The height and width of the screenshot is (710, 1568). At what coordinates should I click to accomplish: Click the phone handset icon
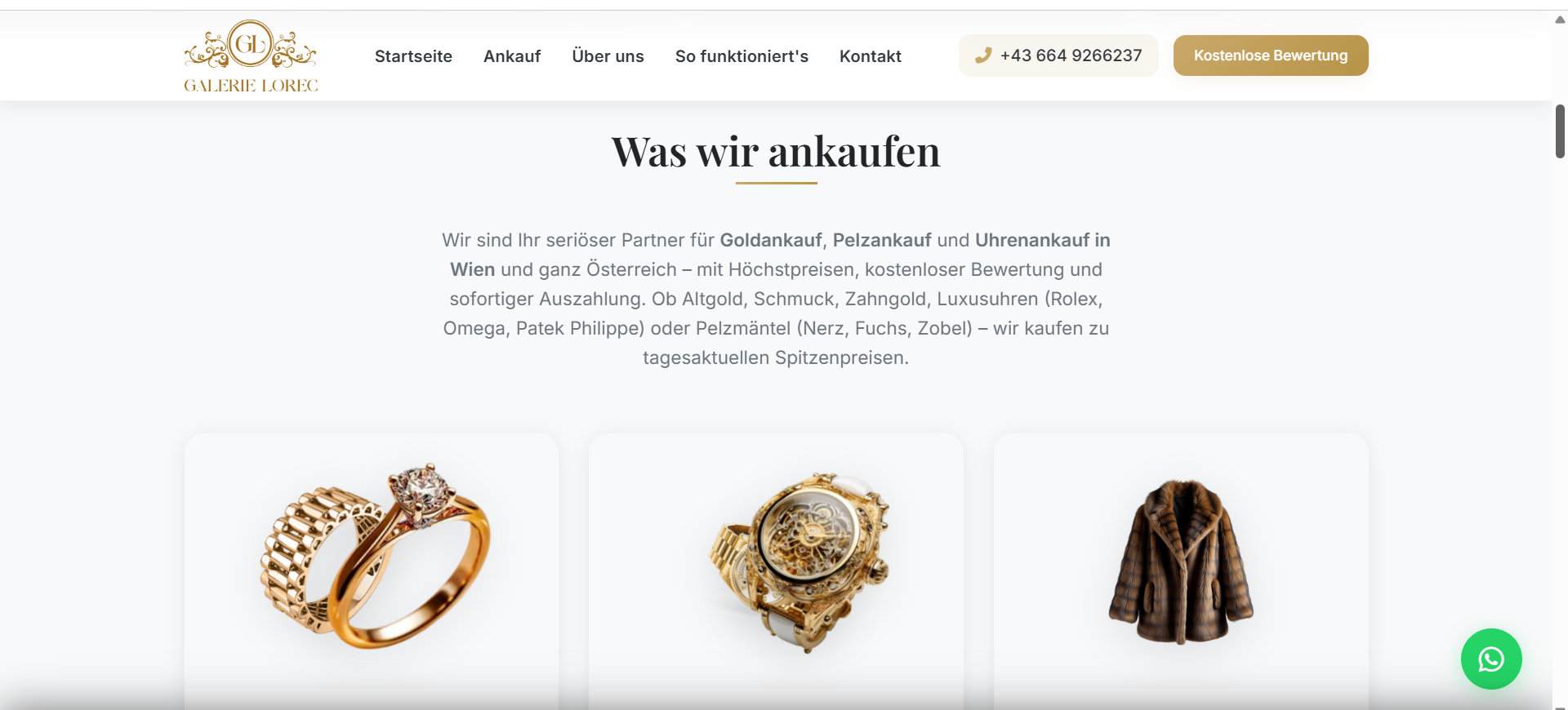click(x=983, y=55)
